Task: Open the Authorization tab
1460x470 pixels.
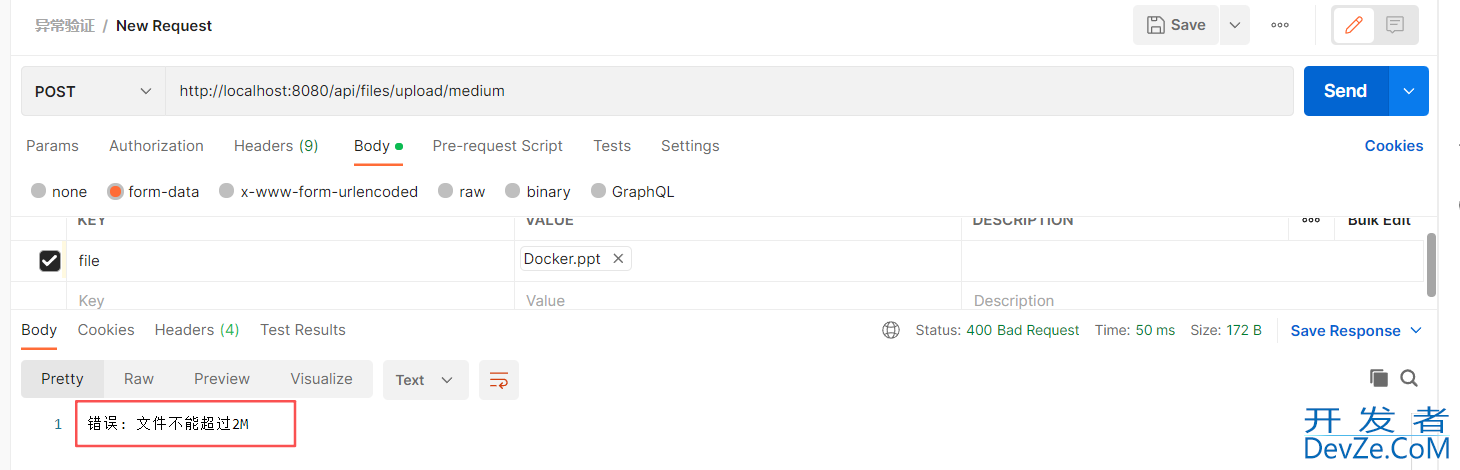Action: pyautogui.click(x=156, y=146)
